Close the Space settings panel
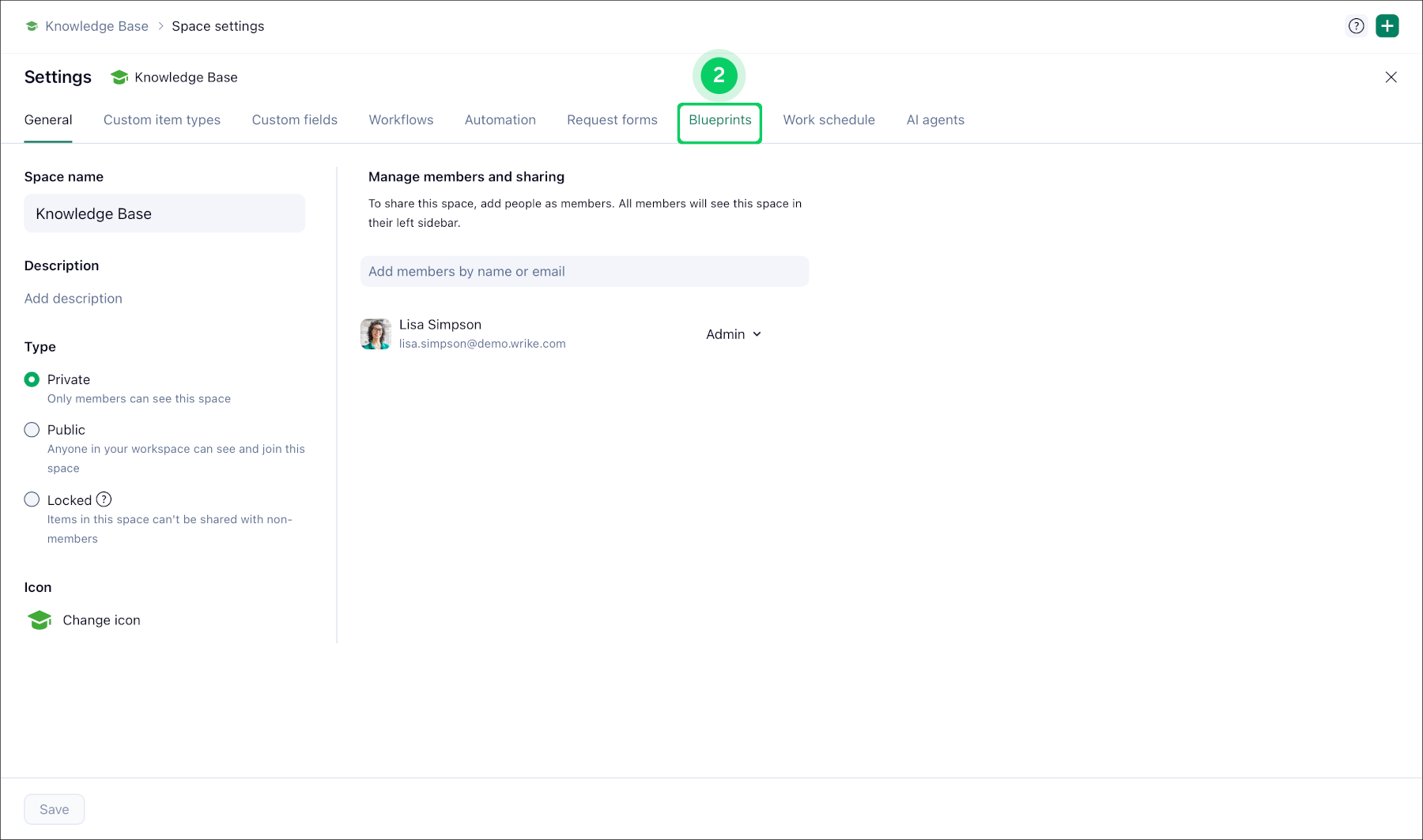This screenshot has width=1423, height=840. tap(1391, 77)
